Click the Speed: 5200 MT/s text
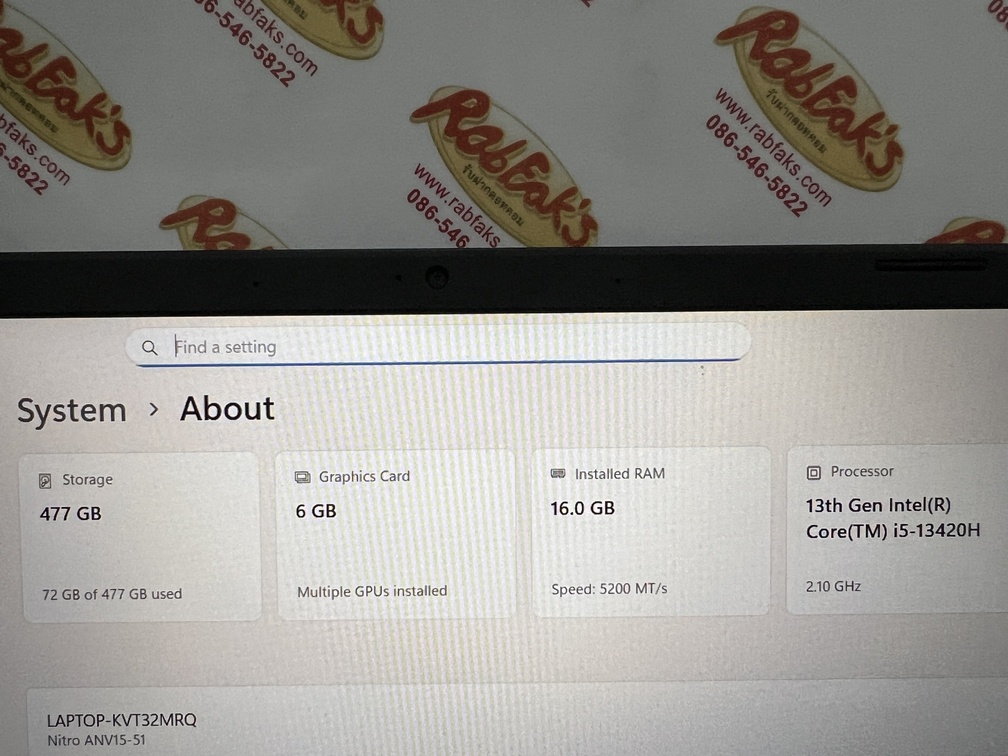This screenshot has height=756, width=1008. point(609,588)
